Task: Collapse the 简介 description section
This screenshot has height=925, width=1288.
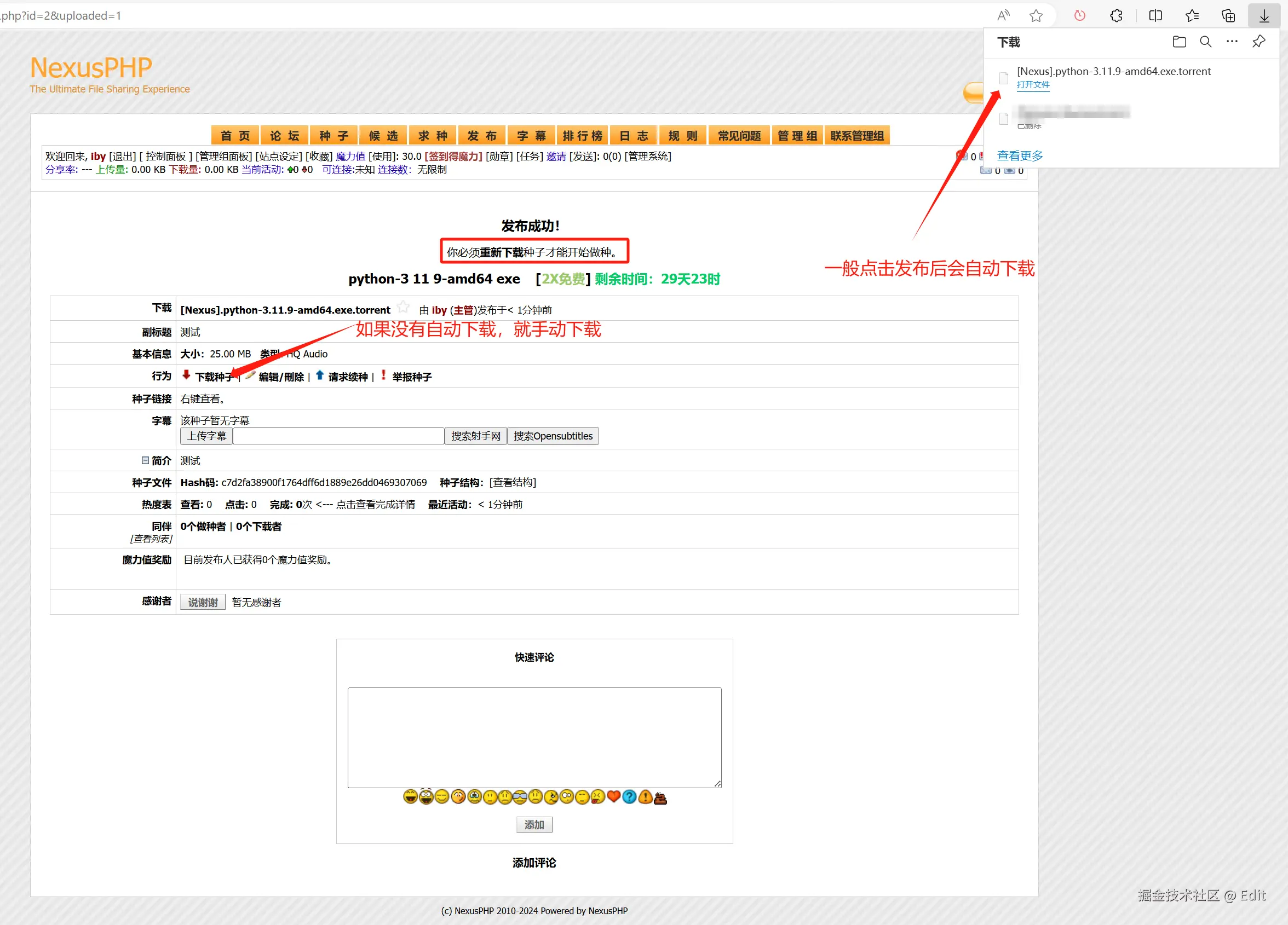Action: [145, 460]
